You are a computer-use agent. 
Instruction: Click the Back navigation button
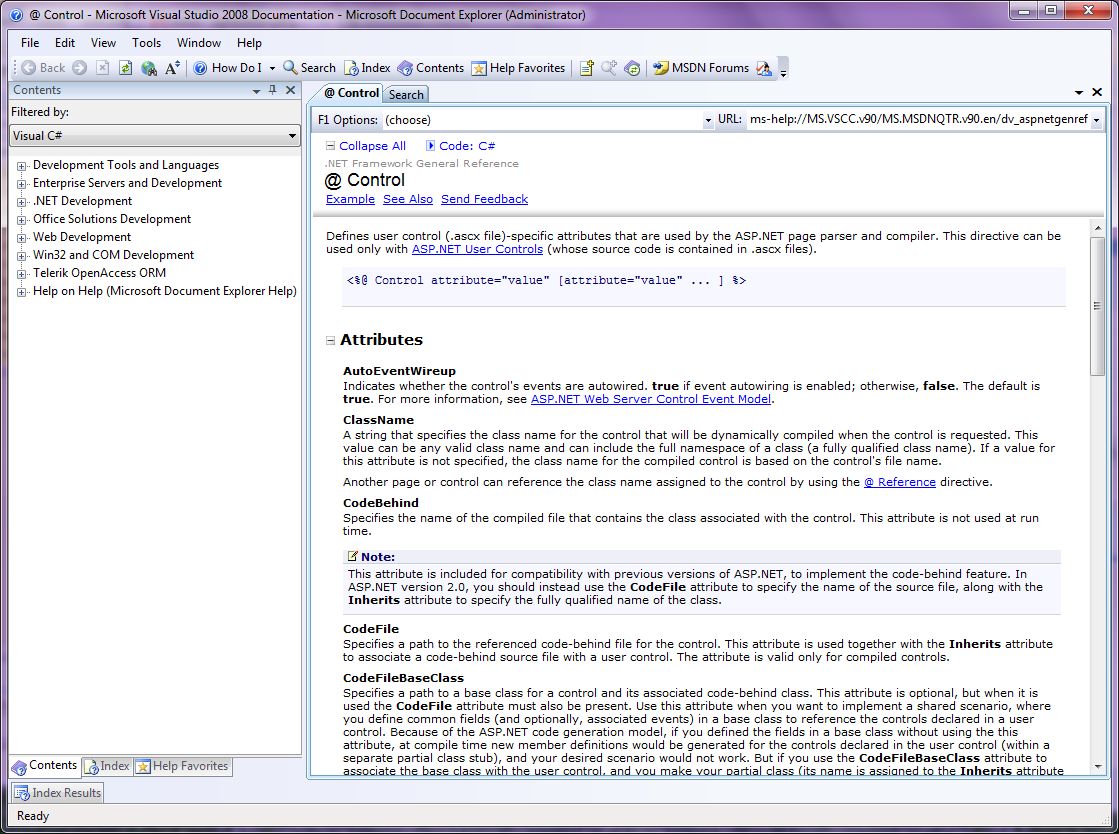[x=43, y=68]
